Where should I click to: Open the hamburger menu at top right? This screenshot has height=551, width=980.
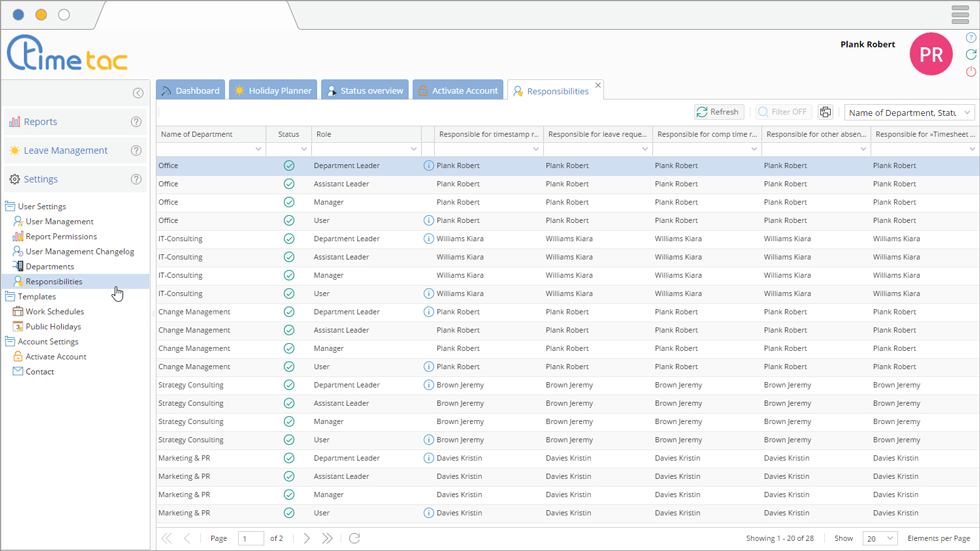959,15
